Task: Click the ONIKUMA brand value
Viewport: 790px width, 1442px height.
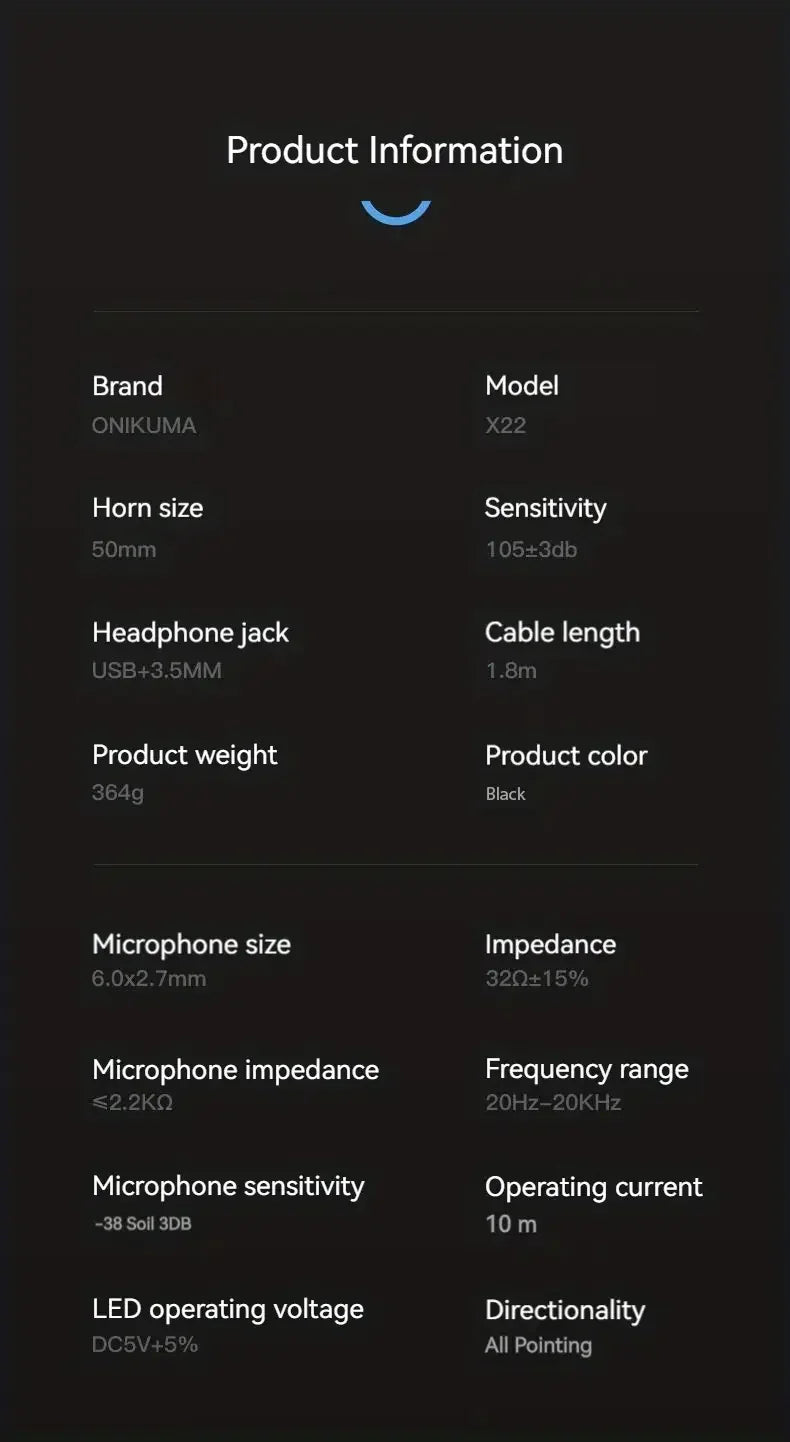Action: point(144,425)
